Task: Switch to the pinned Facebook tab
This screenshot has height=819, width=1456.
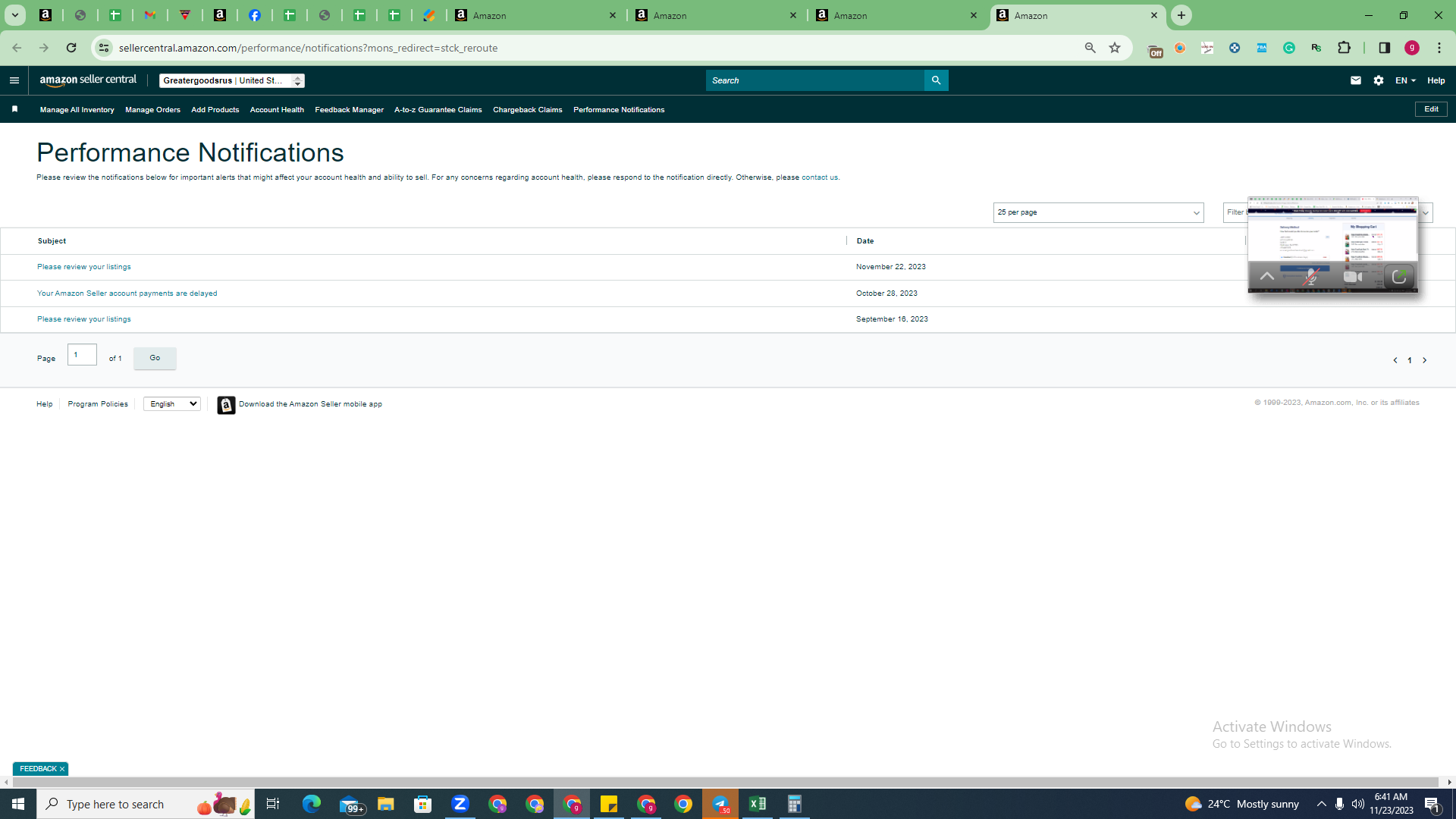Action: (255, 15)
